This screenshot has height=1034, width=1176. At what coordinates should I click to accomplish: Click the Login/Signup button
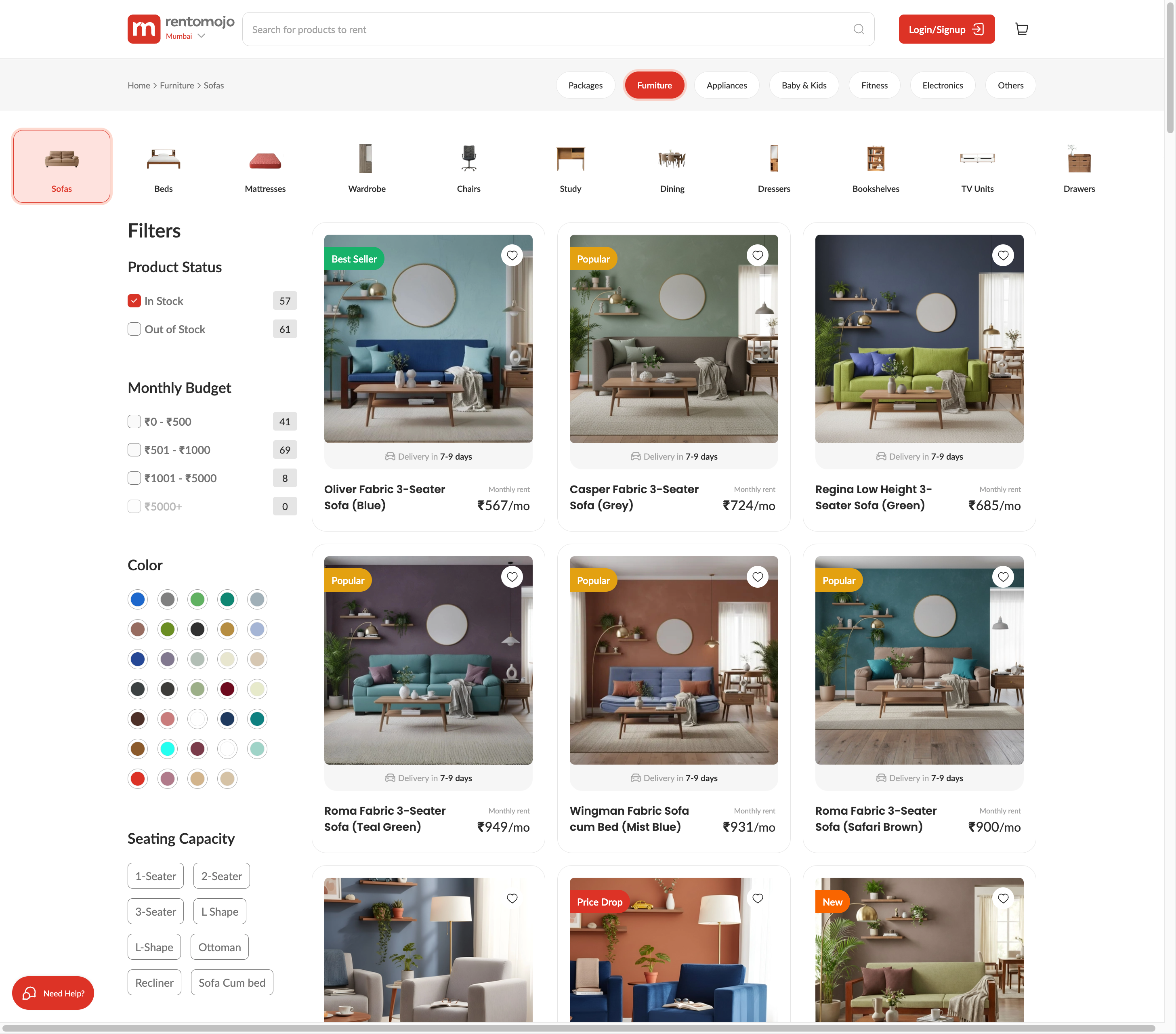point(947,29)
